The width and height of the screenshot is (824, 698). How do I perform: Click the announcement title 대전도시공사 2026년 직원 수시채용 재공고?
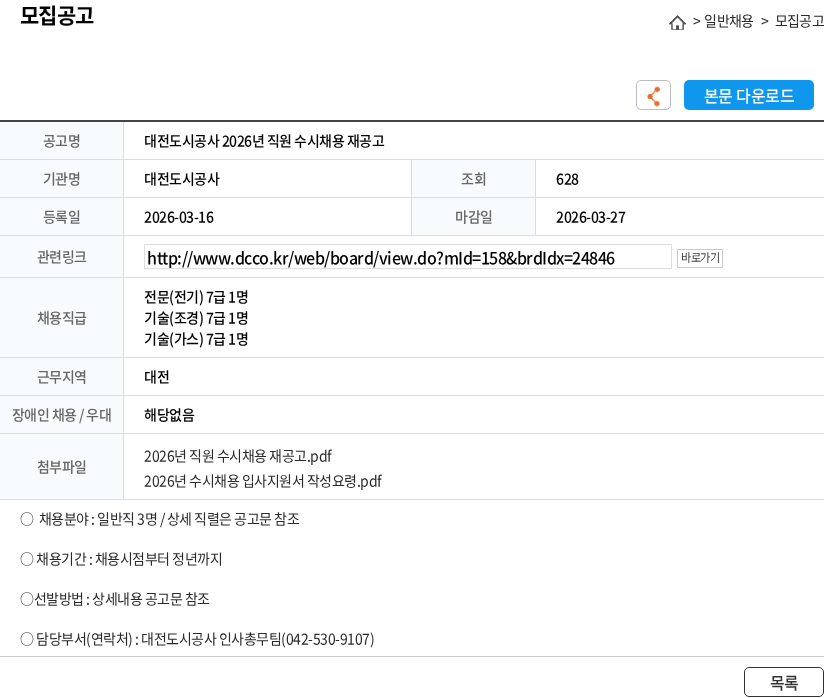coord(264,141)
